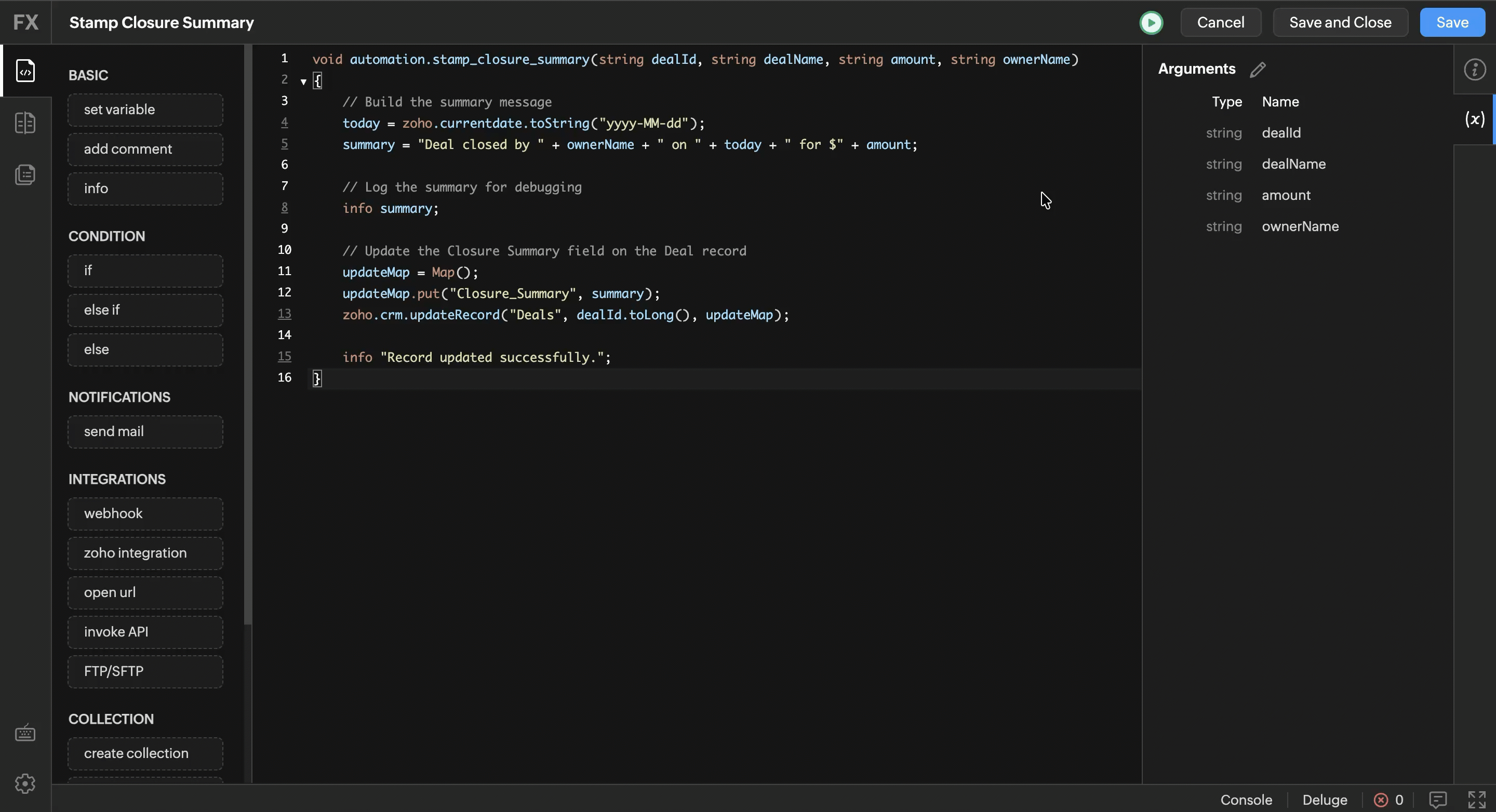Open the code editor sidebar icon
This screenshot has width=1496, height=812.
[25, 71]
